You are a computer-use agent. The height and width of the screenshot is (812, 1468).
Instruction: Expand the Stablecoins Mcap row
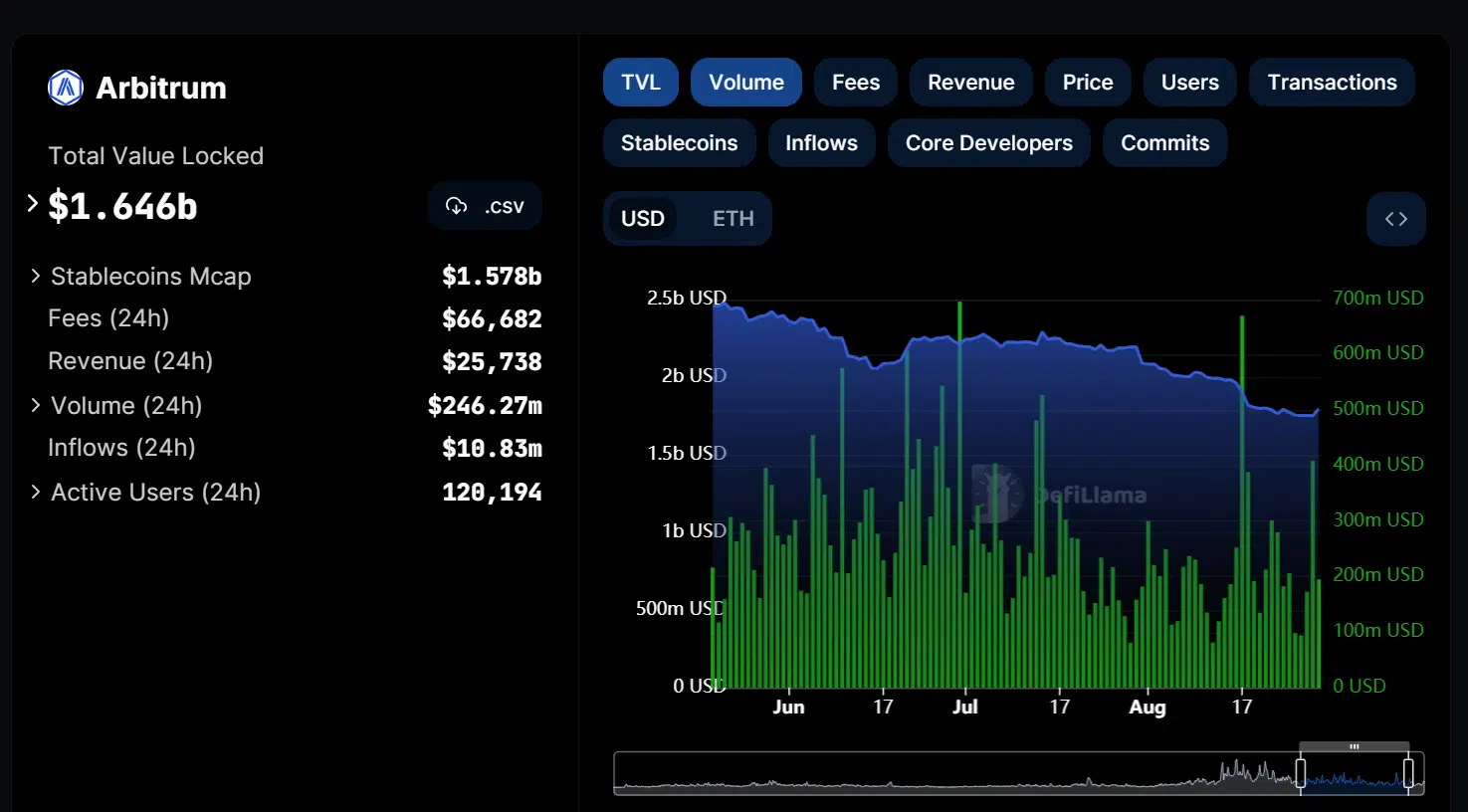[x=36, y=276]
